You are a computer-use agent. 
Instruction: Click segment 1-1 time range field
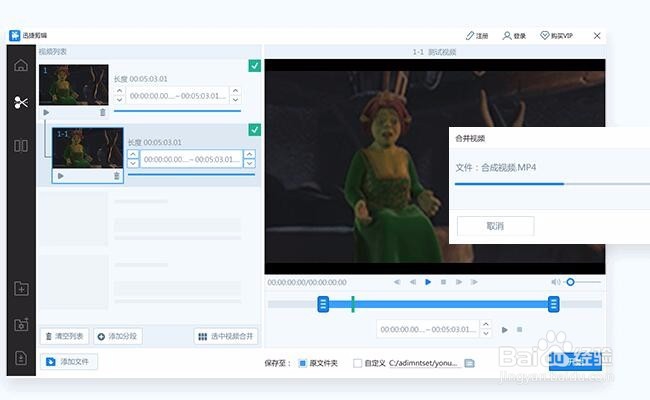coord(191,159)
